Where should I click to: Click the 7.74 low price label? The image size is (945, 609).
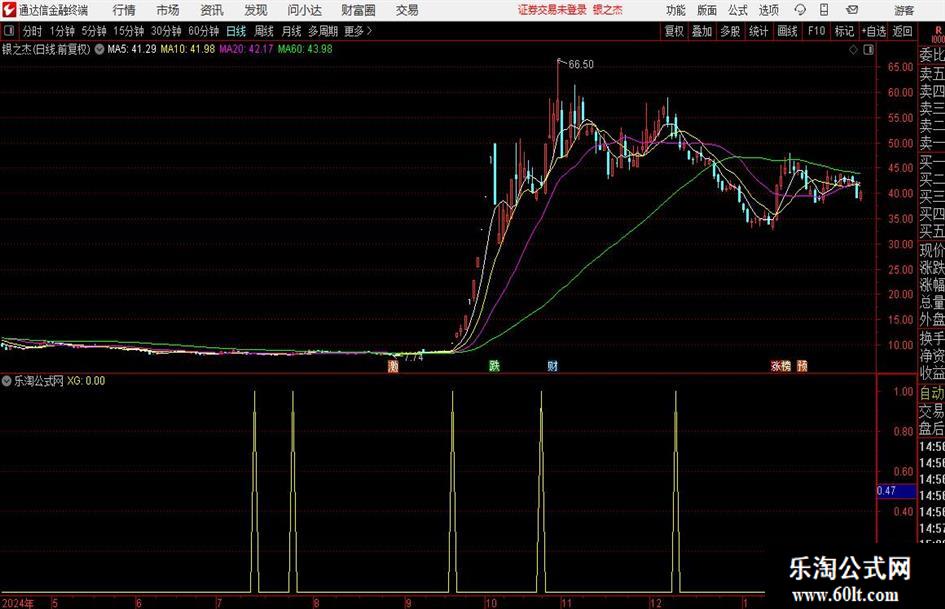tap(413, 358)
